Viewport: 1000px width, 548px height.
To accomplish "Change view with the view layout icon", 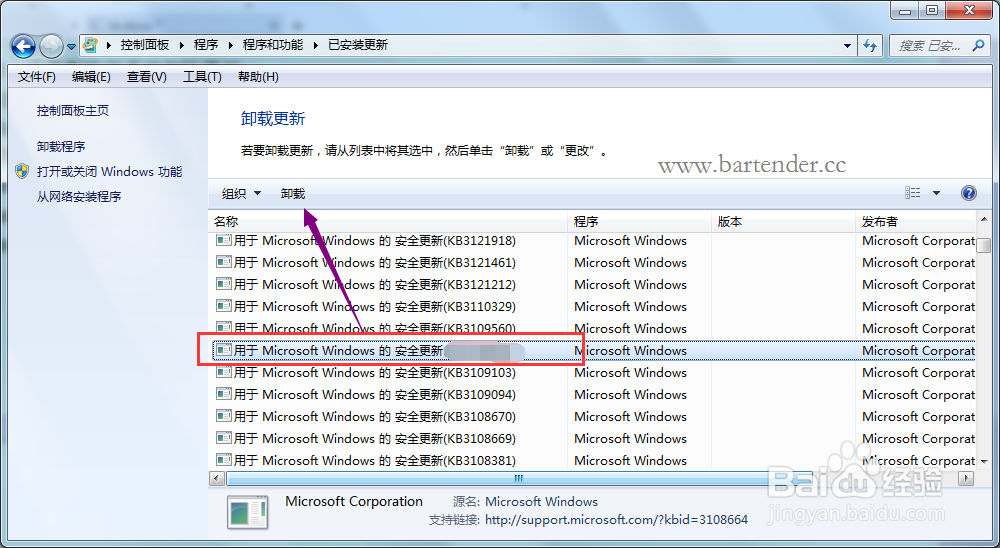I will (913, 193).
